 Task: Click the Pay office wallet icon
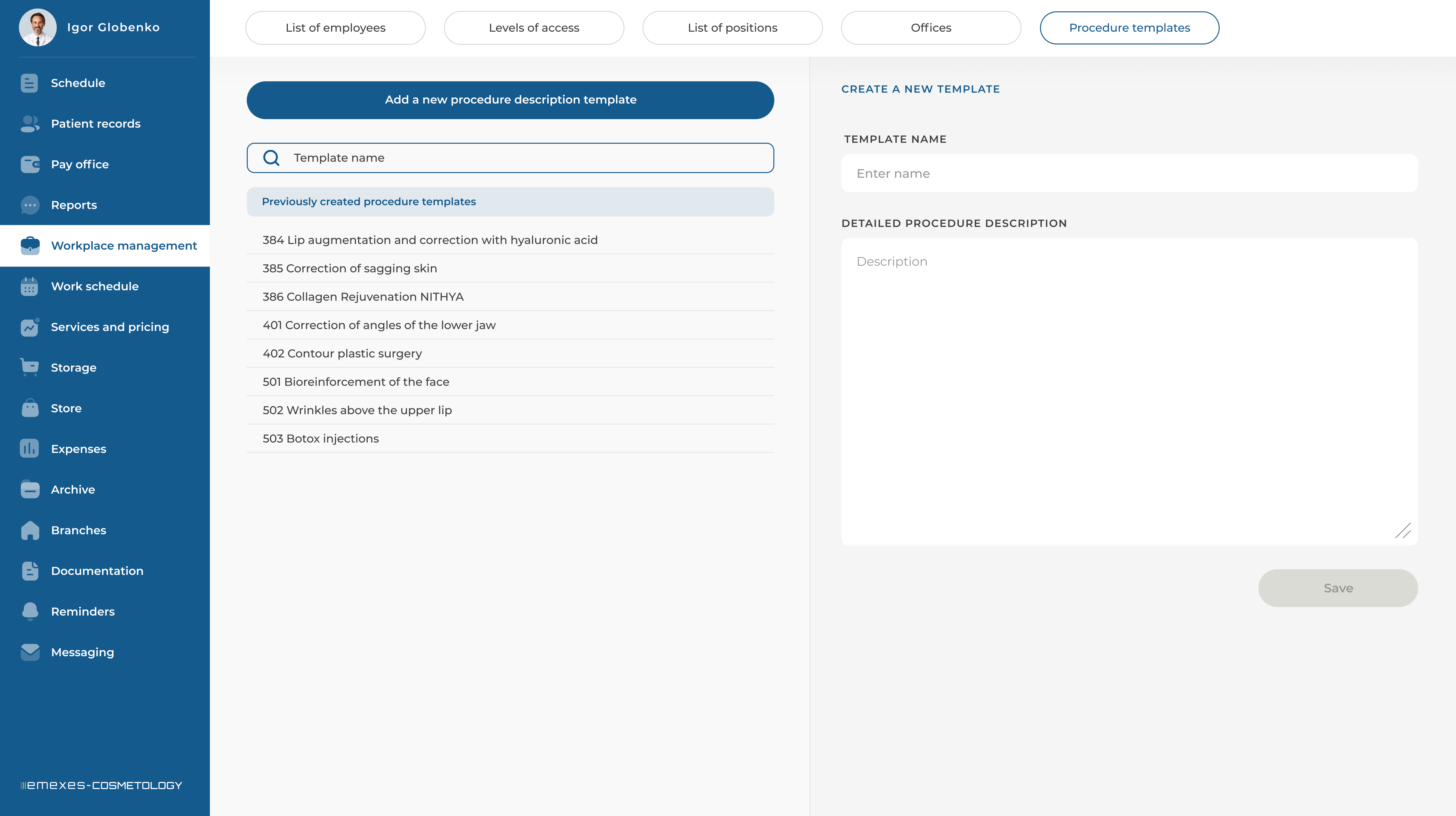click(29, 165)
